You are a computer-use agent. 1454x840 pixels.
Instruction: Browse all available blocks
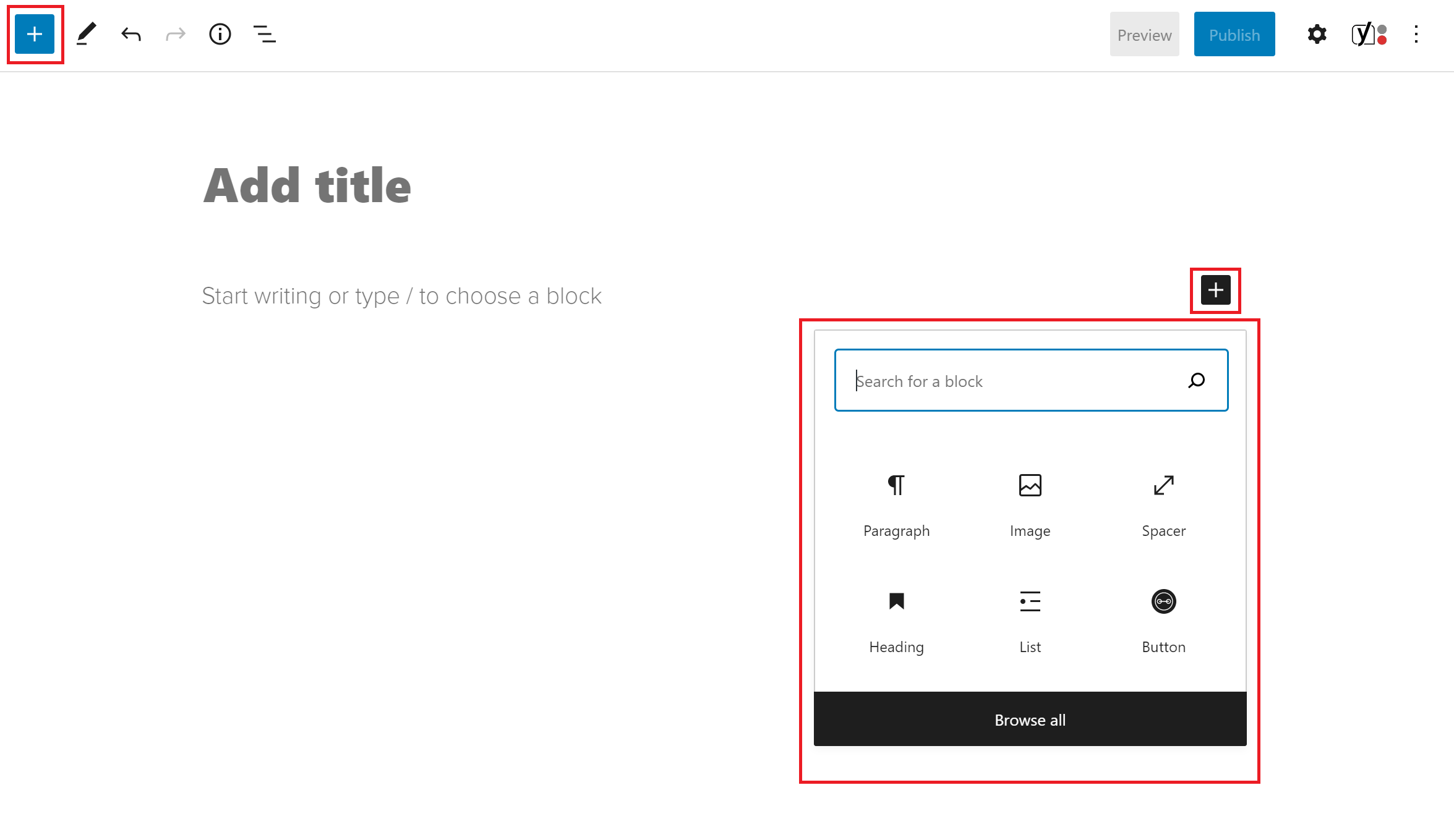pyautogui.click(x=1029, y=719)
